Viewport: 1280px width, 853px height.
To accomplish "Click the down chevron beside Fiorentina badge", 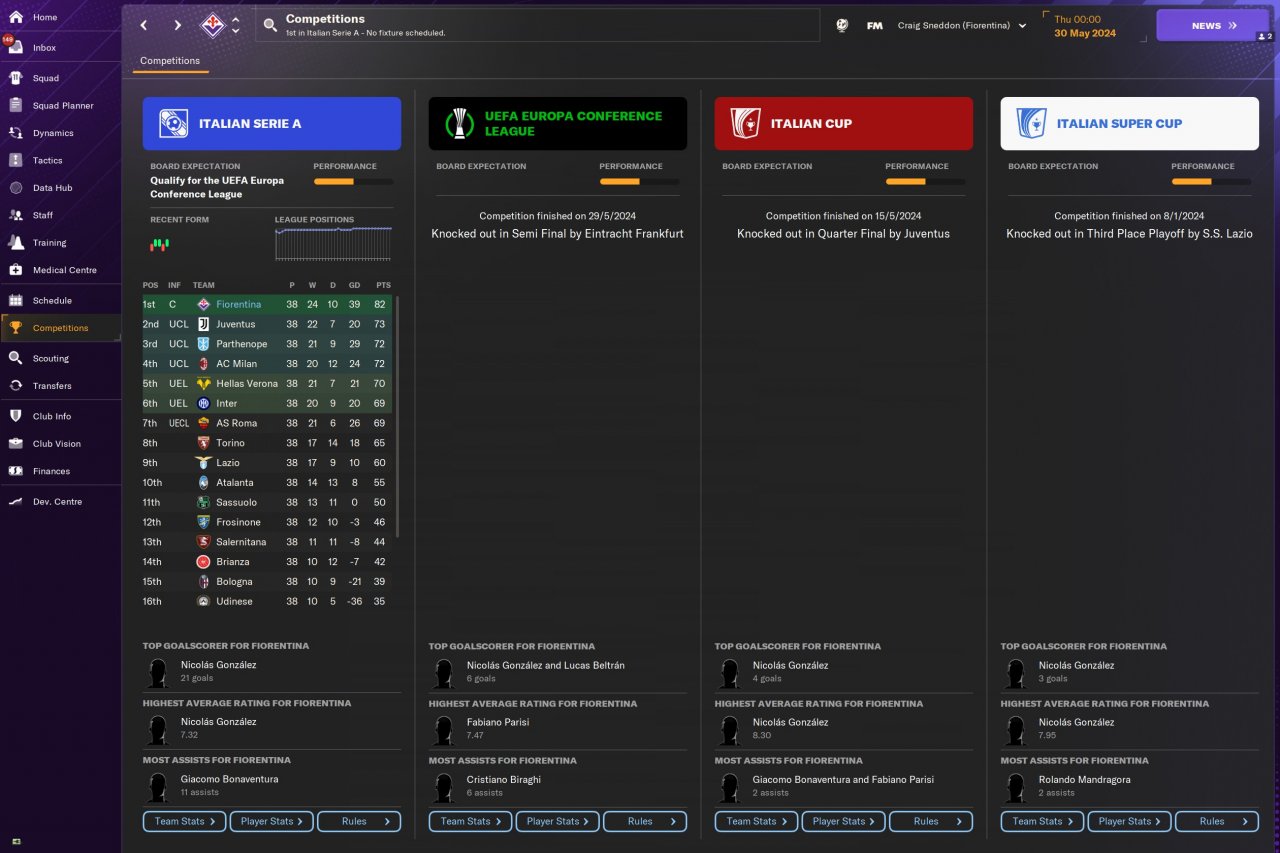I will tap(235, 31).
